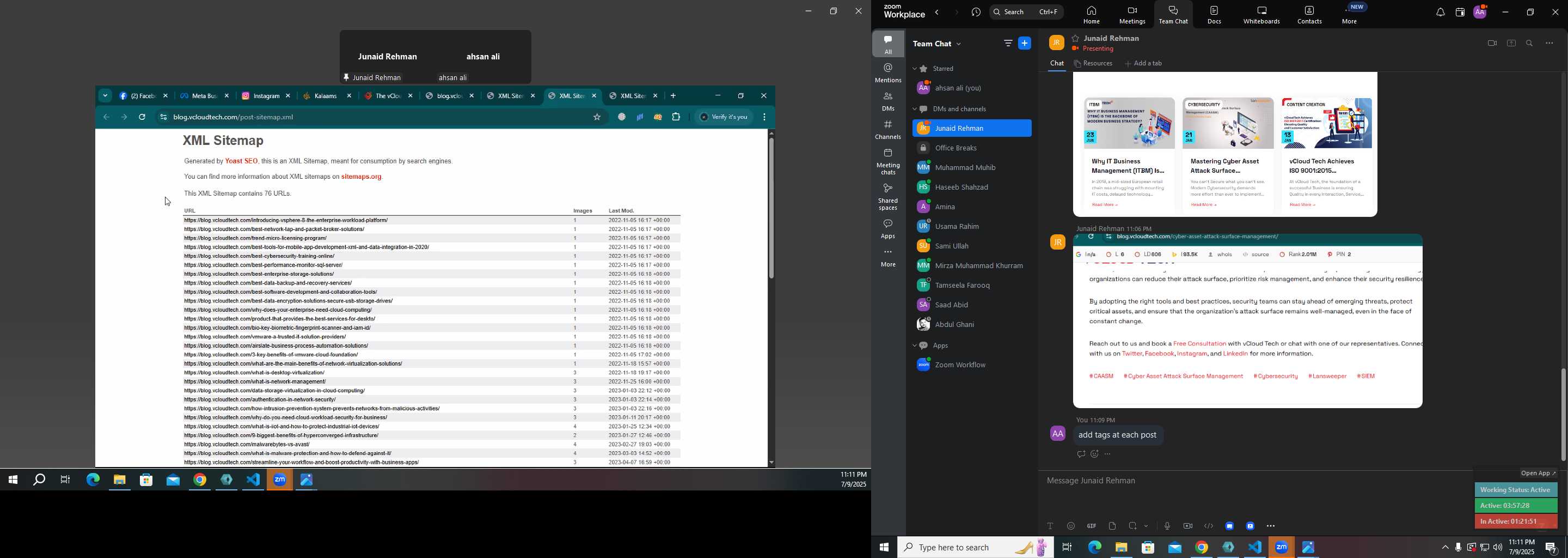
Task: Open chat with Muhammad Muhib
Action: tap(971, 168)
